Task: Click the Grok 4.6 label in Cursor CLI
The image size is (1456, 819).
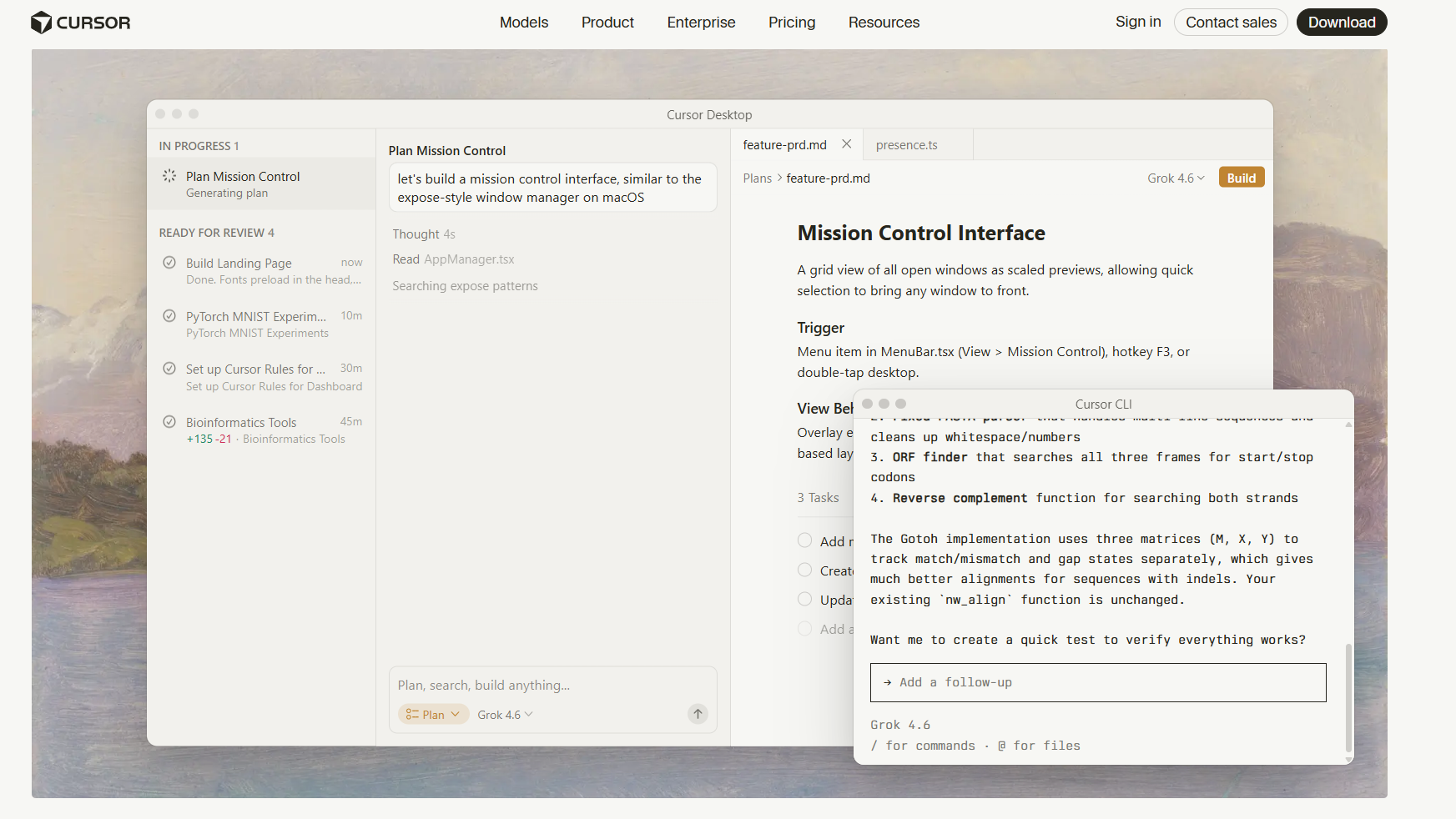Action: point(900,726)
